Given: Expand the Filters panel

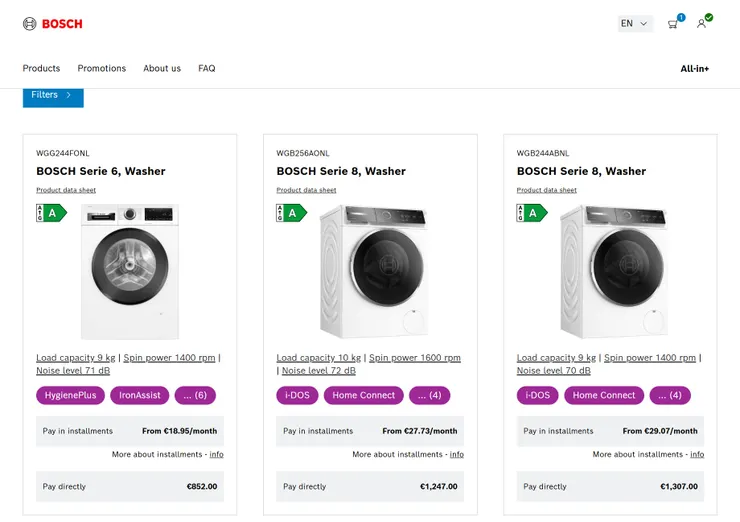Looking at the screenshot, I should coord(53,95).
